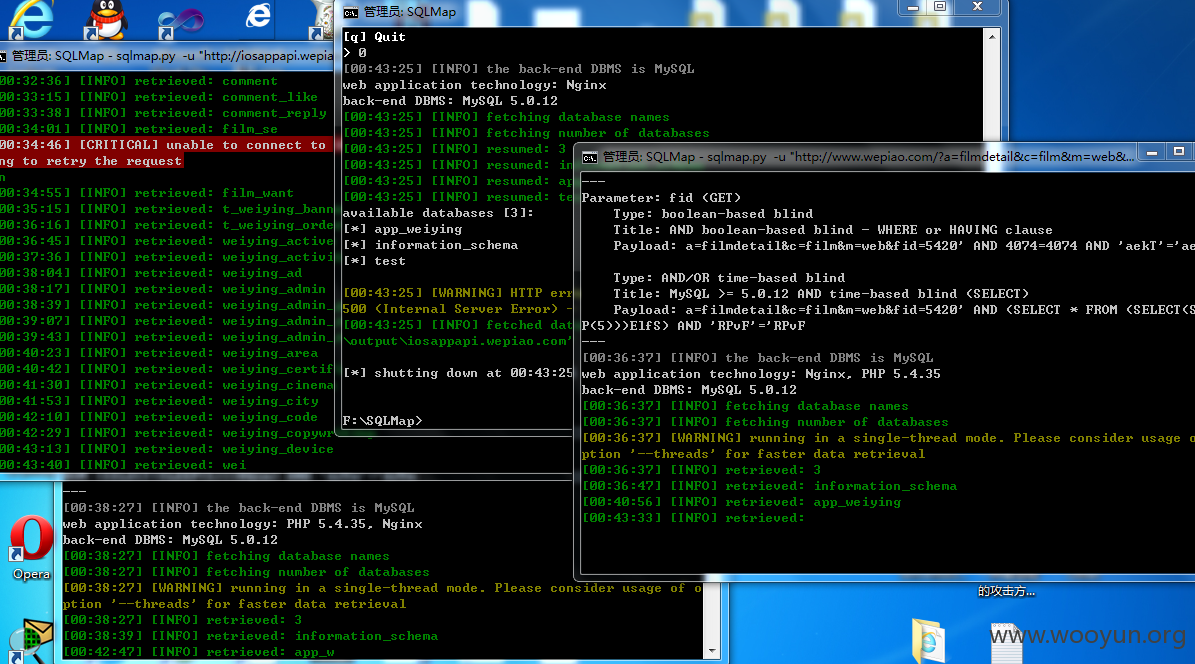Click 'retrieved: weiying_ad' line in left window

point(151,273)
